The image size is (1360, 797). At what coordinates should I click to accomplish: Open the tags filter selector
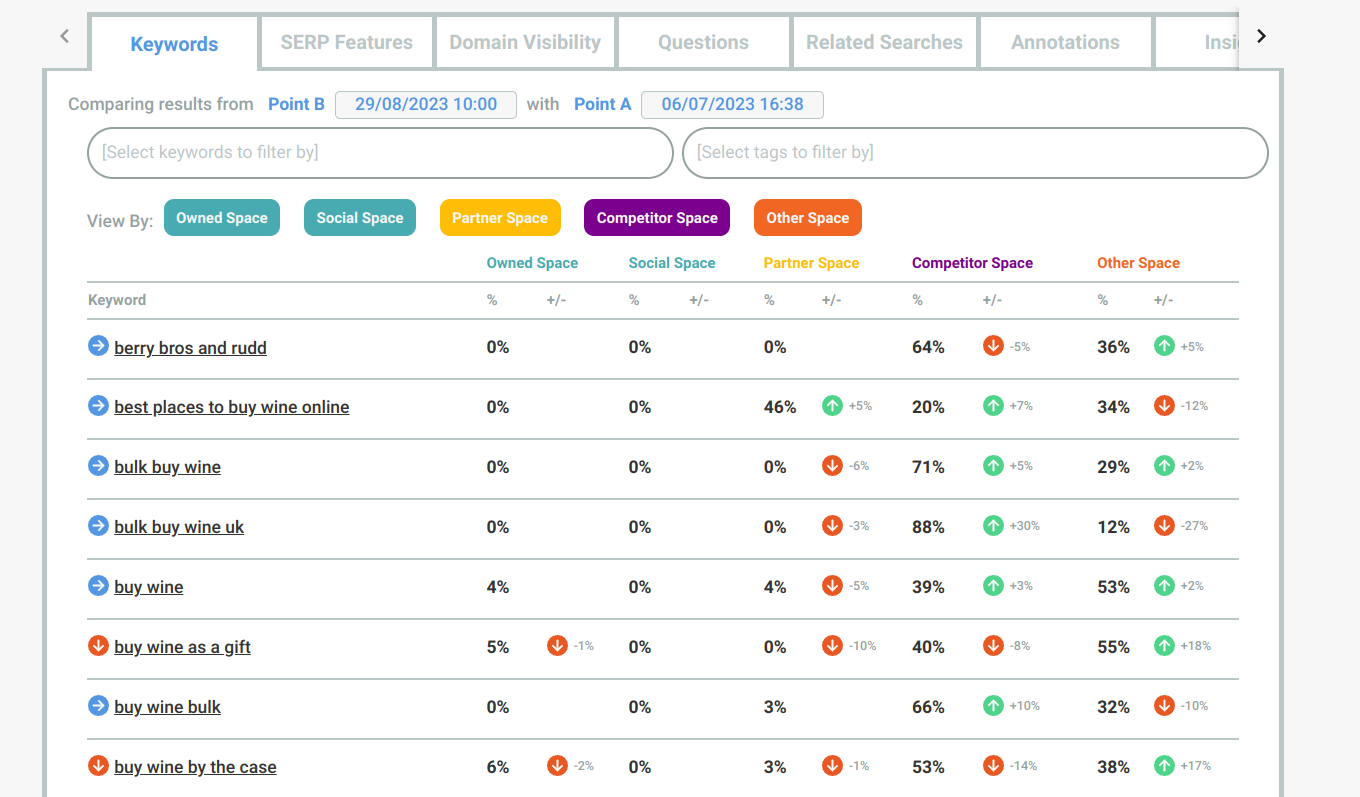(975, 153)
